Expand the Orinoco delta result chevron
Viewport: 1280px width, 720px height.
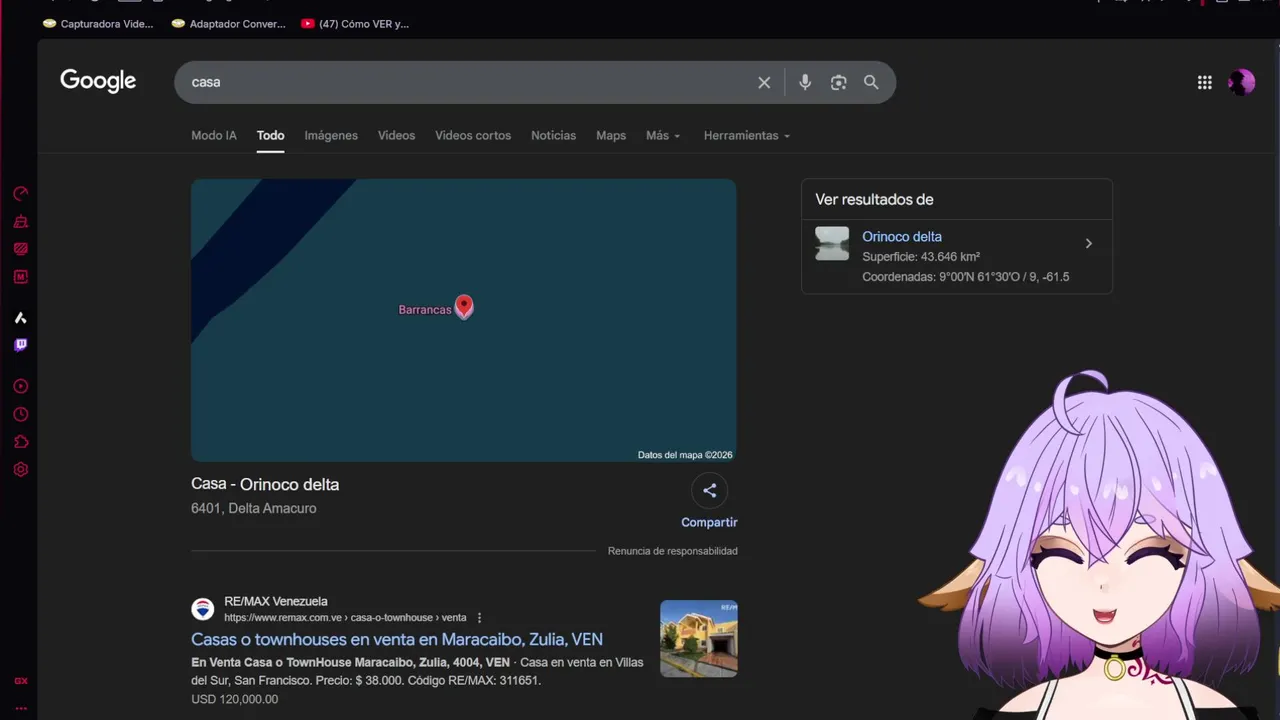[1089, 243]
